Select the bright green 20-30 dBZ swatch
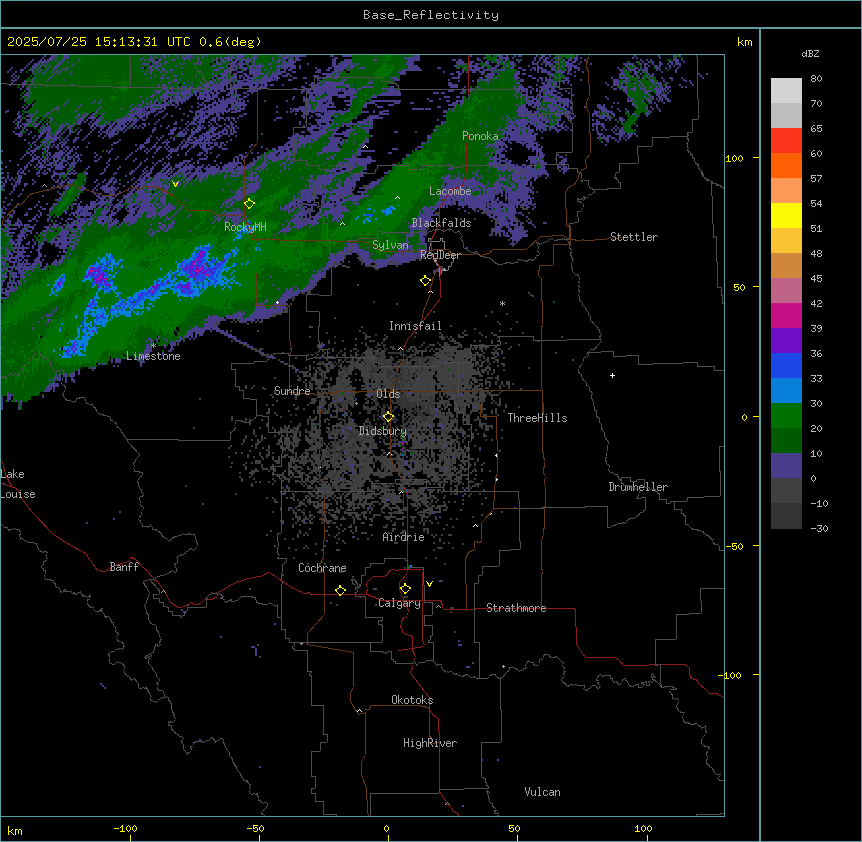This screenshot has height=842, width=862. coord(786,416)
